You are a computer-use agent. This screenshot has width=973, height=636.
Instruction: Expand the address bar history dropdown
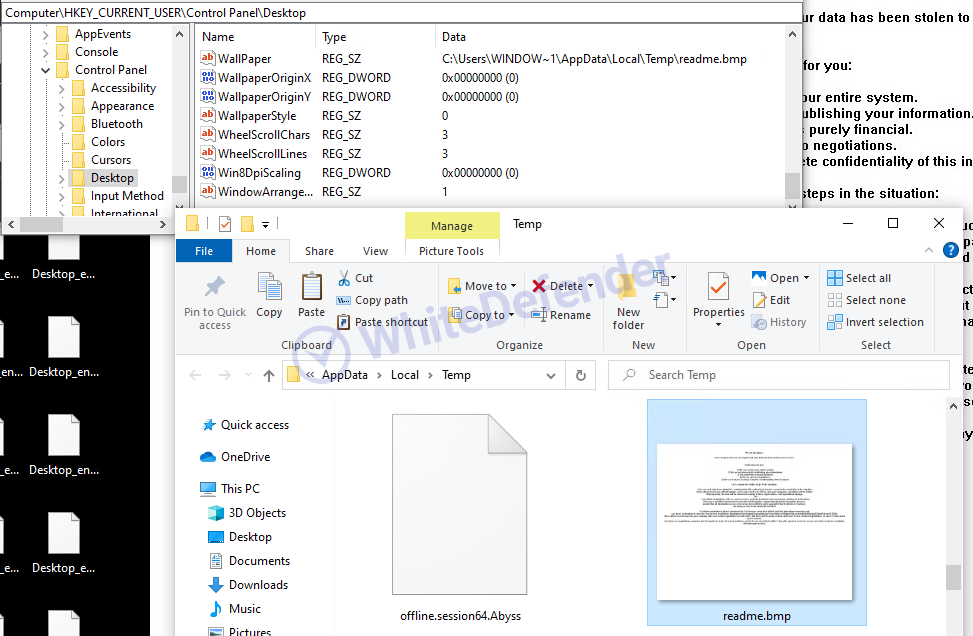click(x=550, y=375)
